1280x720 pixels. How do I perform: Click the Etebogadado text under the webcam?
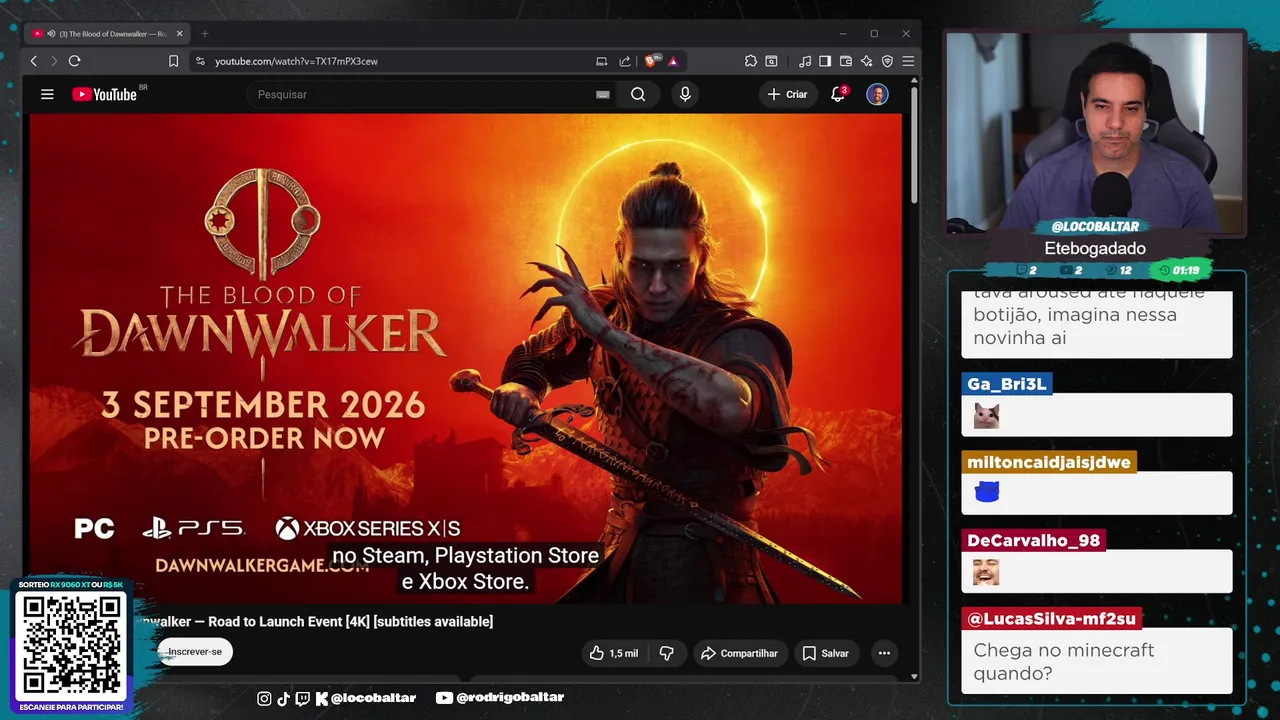(1095, 248)
